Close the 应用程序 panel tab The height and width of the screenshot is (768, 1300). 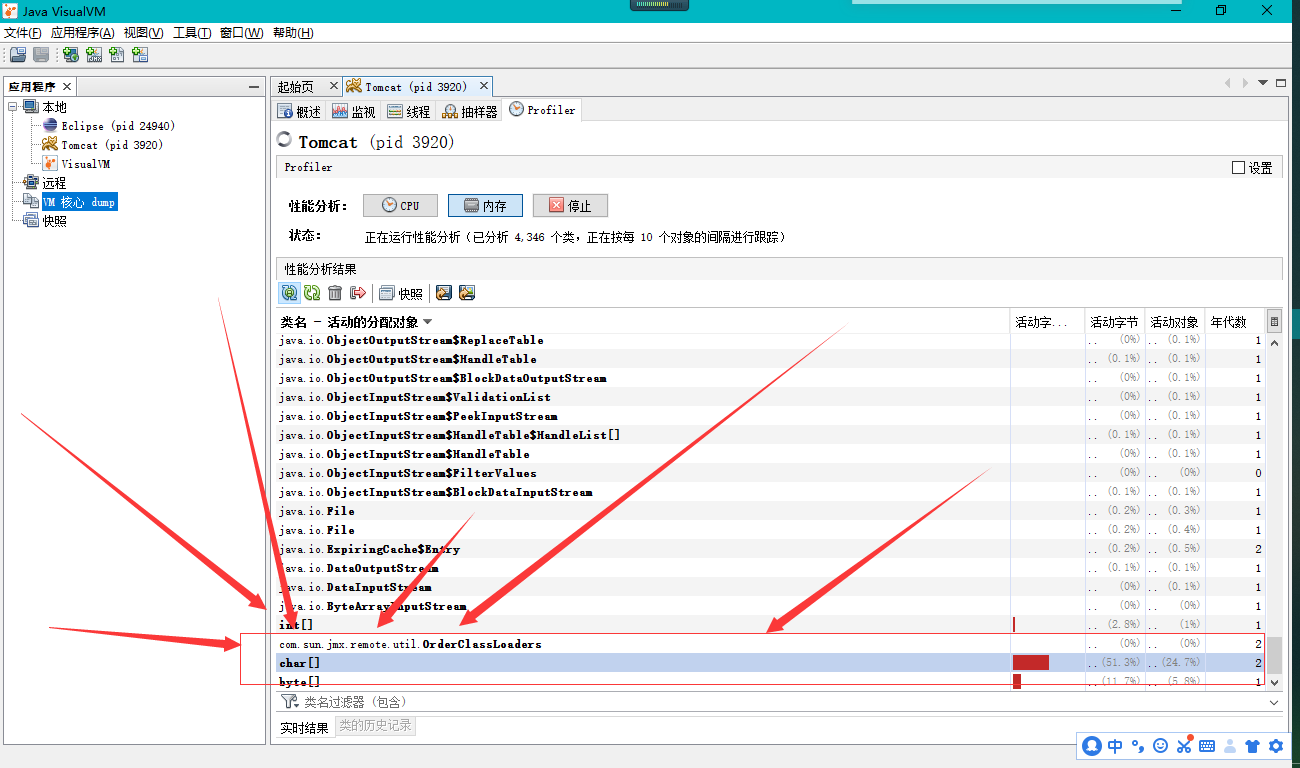66,87
